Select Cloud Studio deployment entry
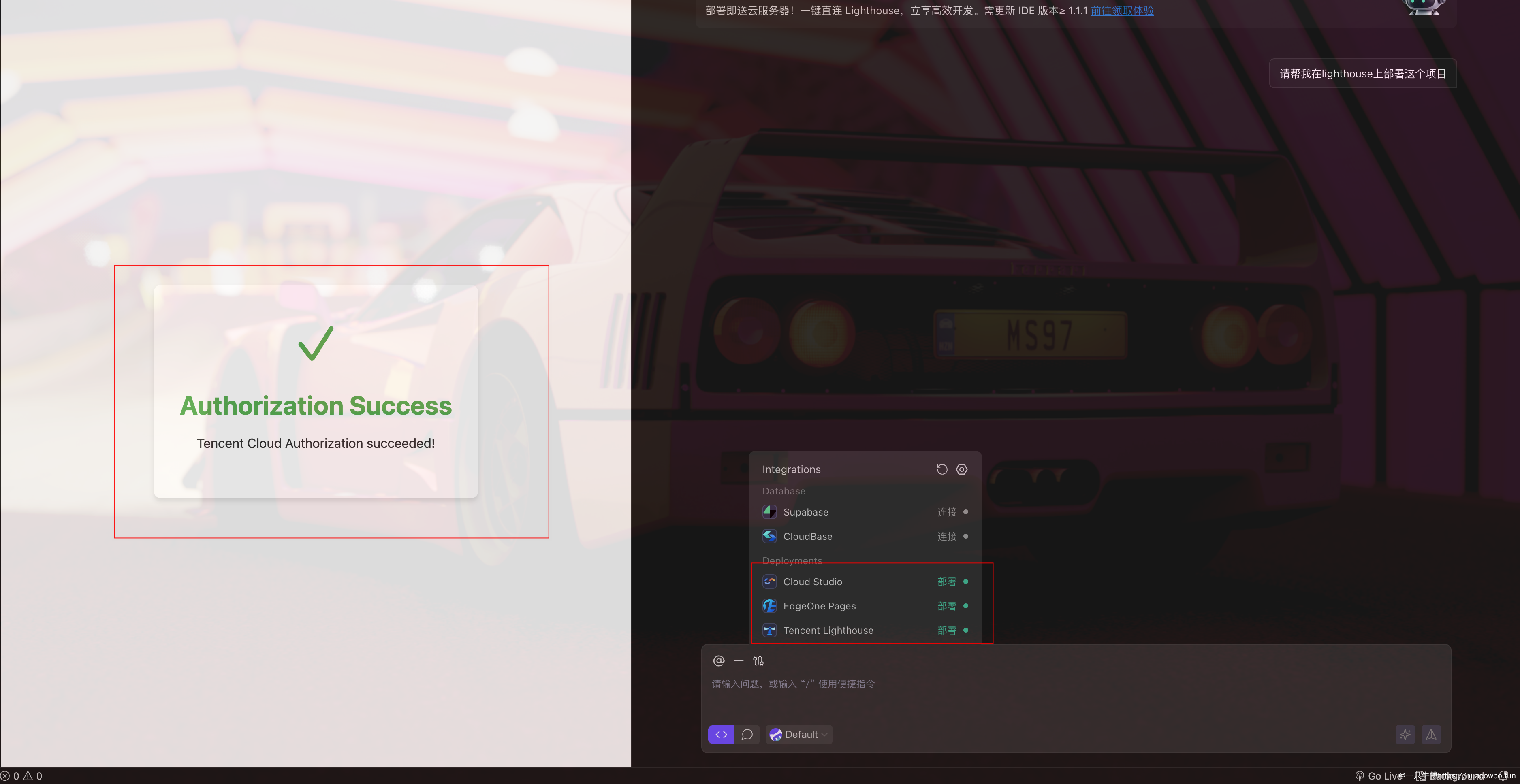 click(x=813, y=582)
